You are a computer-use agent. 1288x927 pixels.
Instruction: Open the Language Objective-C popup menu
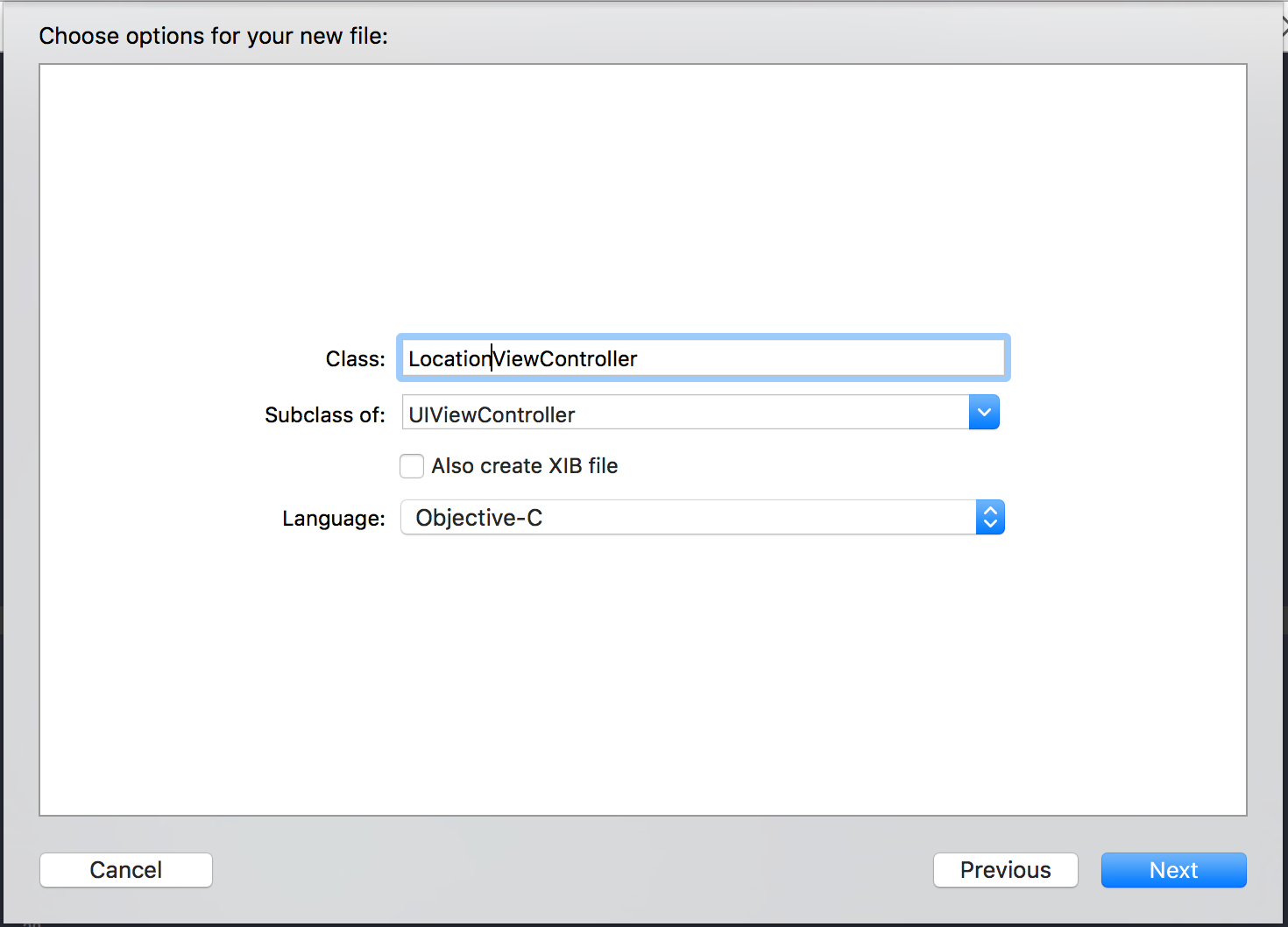click(x=703, y=517)
